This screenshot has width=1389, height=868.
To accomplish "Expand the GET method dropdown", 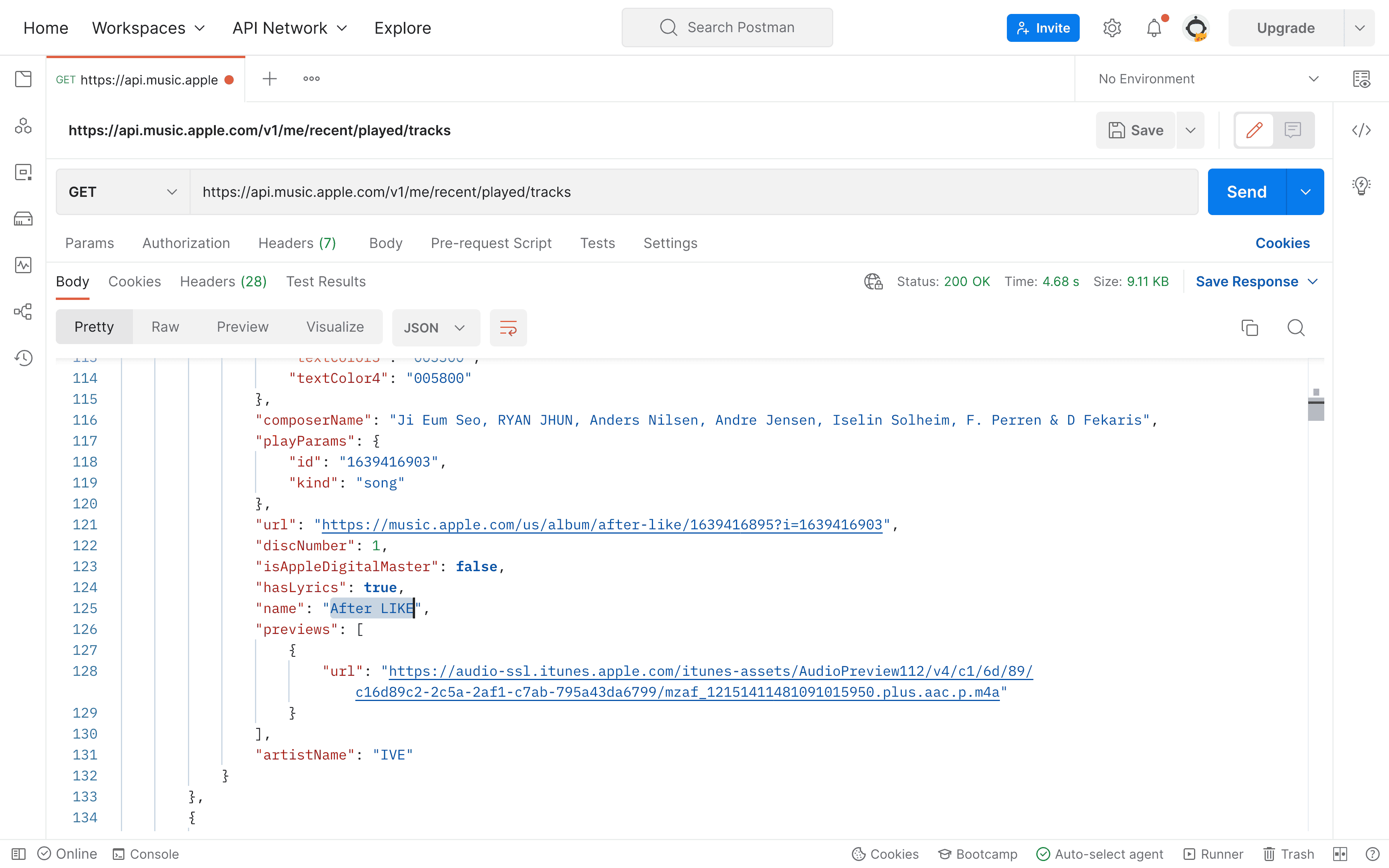I will pos(122,192).
